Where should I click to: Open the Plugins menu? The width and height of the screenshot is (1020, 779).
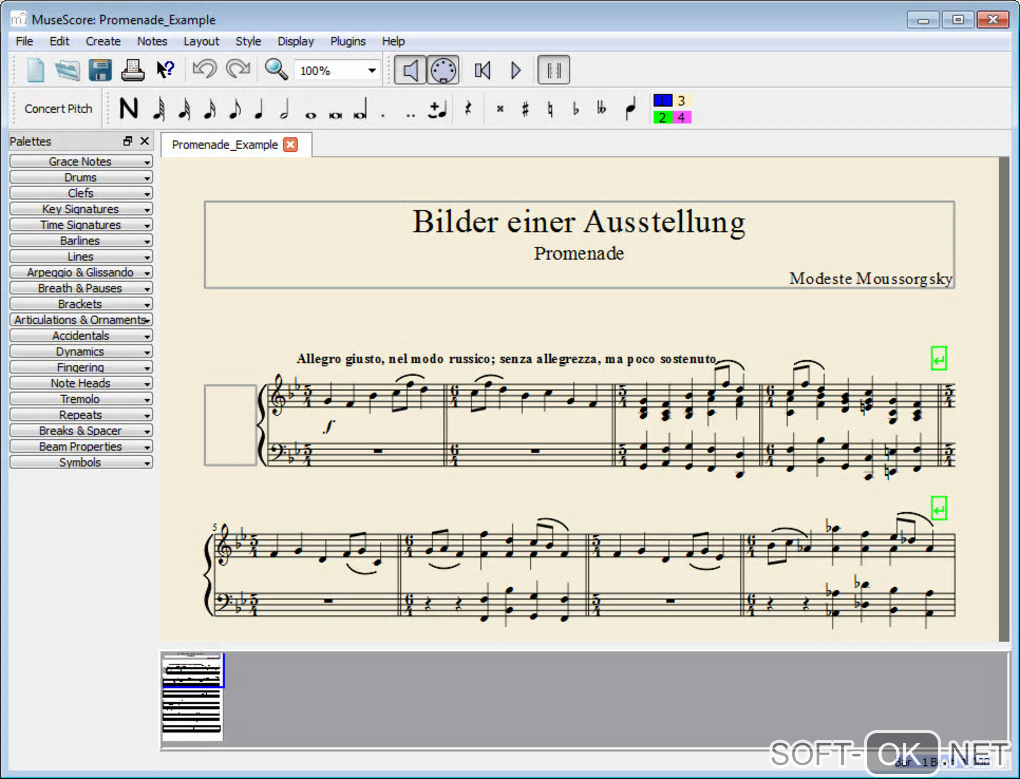click(347, 41)
